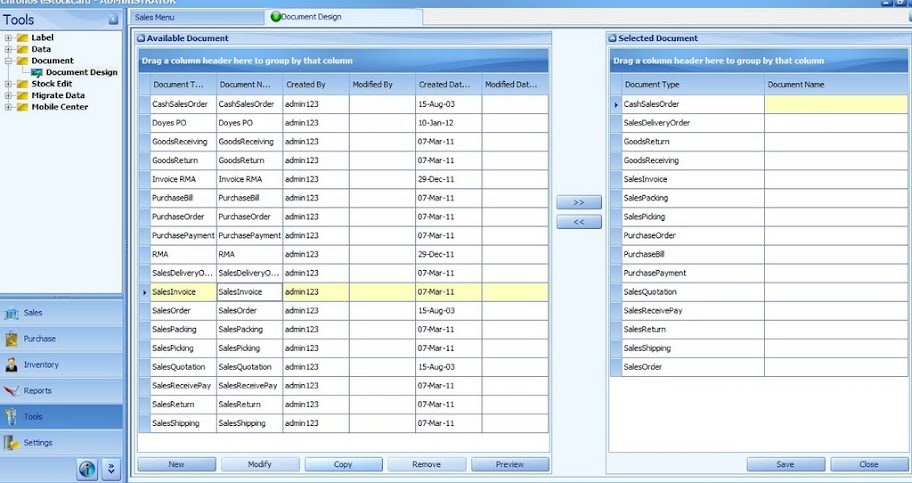
Task: Click the Save button
Action: click(x=786, y=464)
